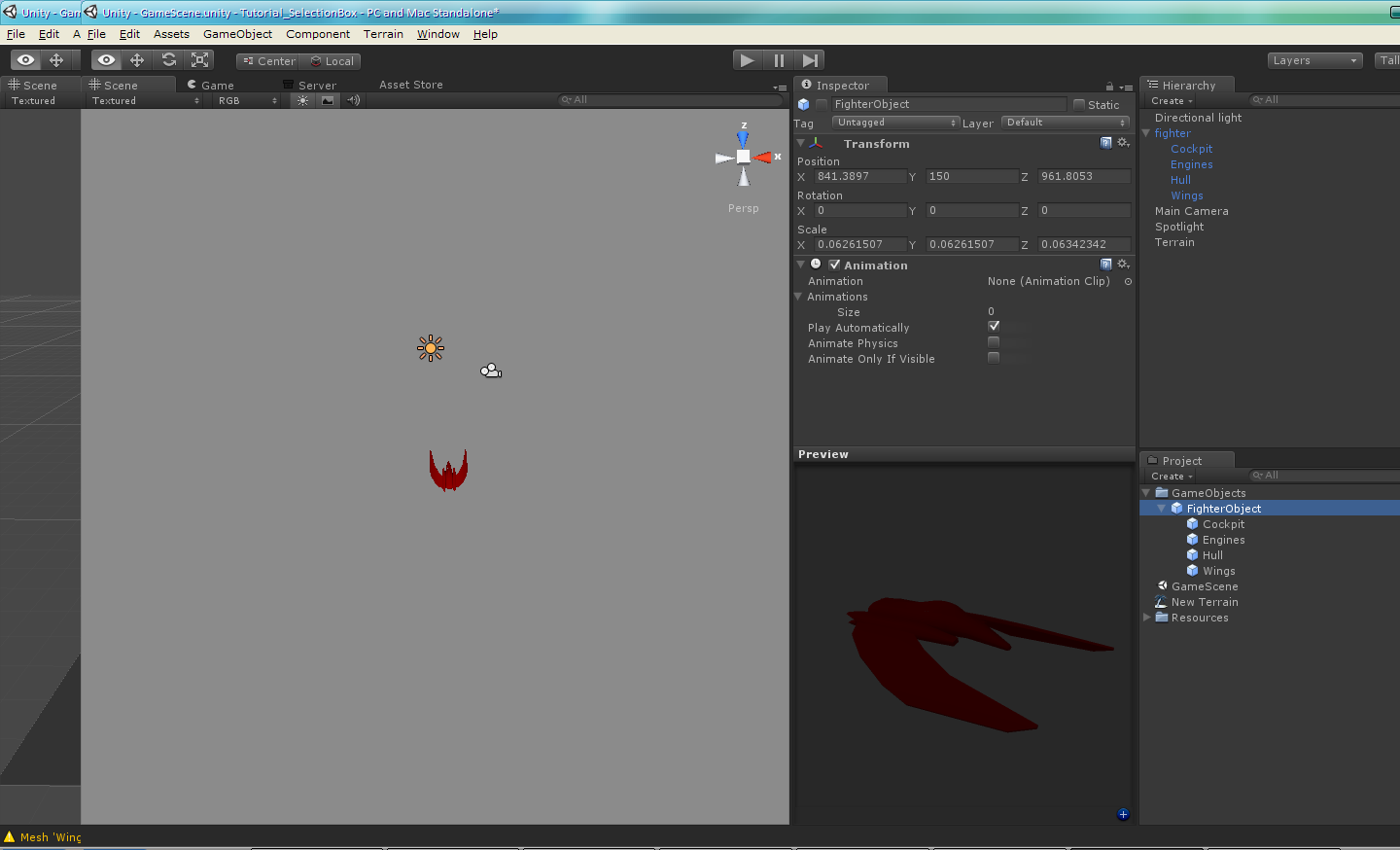Click the Transform component axes icon

point(817,143)
